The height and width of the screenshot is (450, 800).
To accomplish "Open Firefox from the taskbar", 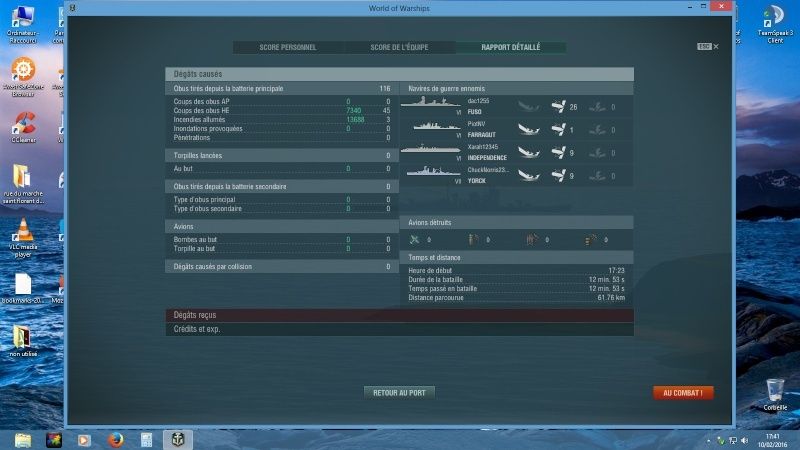I will click(115, 439).
